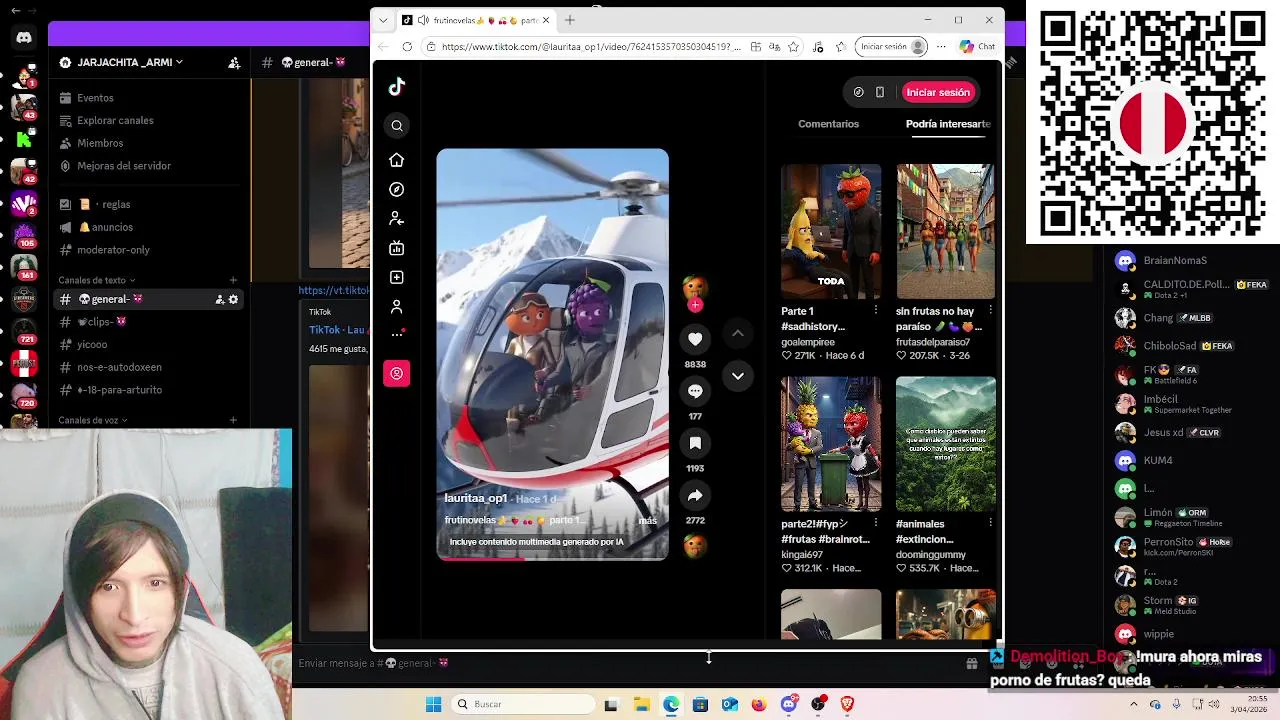Open a new browser tab

coord(570,20)
